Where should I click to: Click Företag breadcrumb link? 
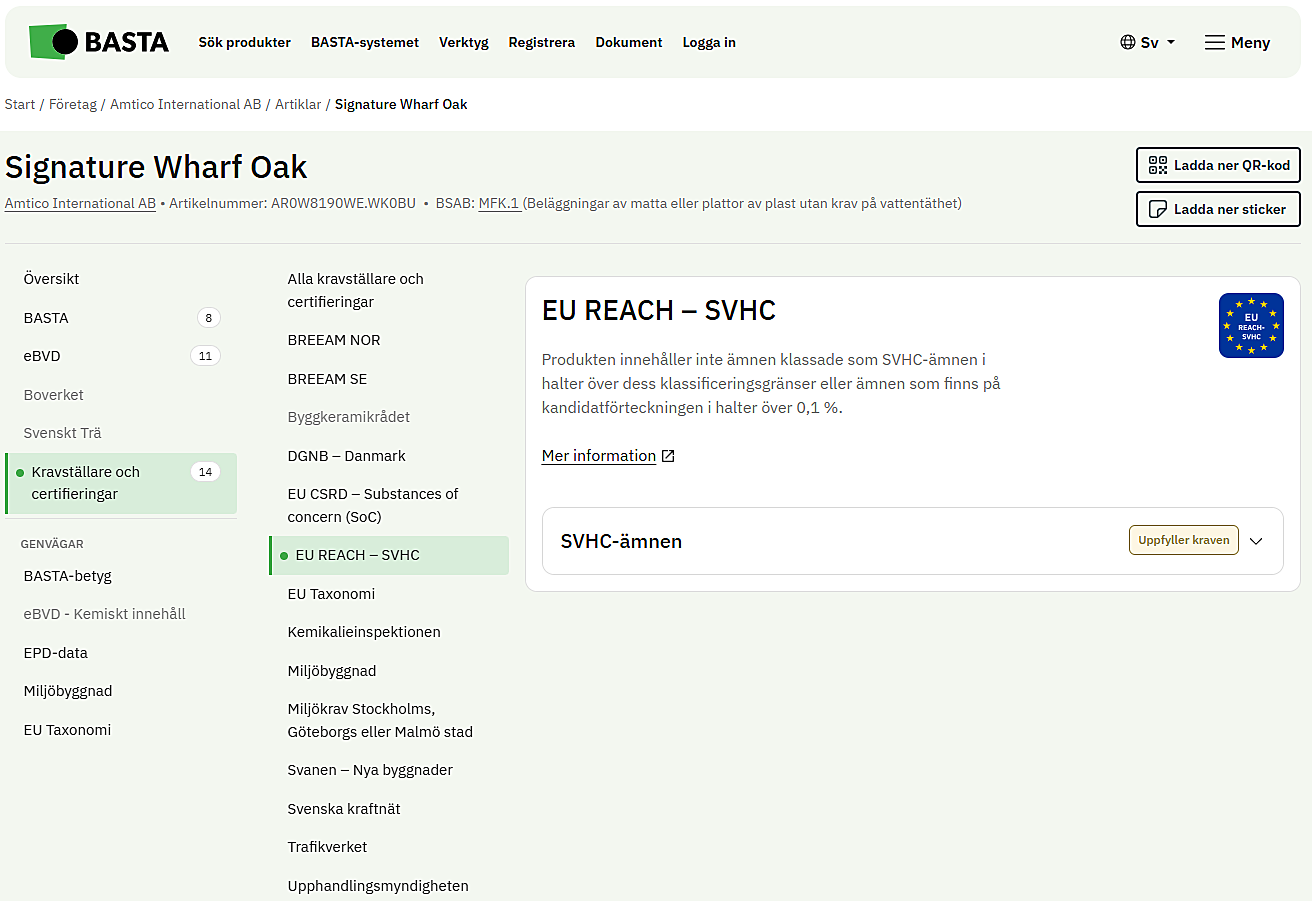[x=73, y=104]
